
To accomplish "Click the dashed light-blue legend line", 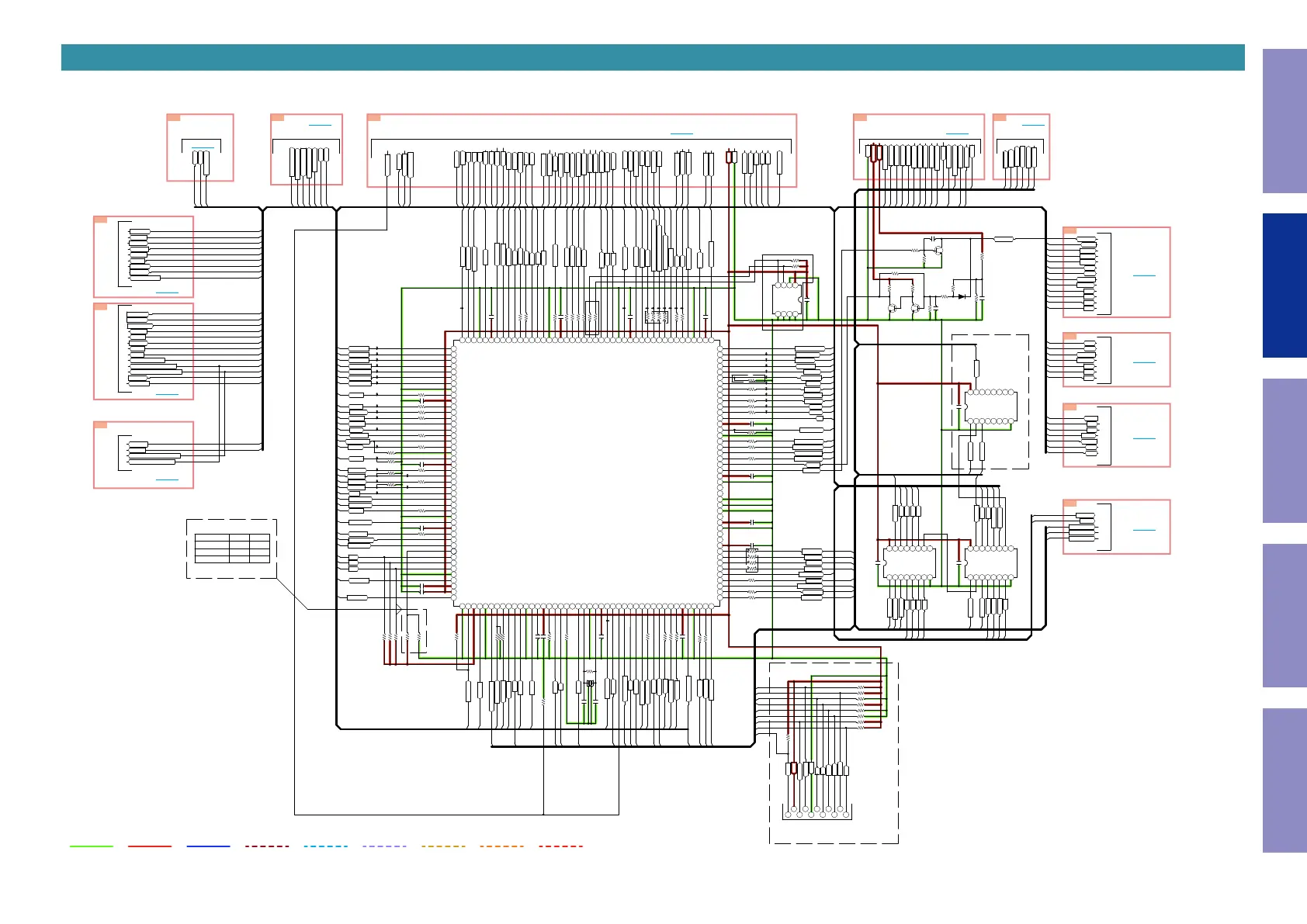I will [326, 846].
